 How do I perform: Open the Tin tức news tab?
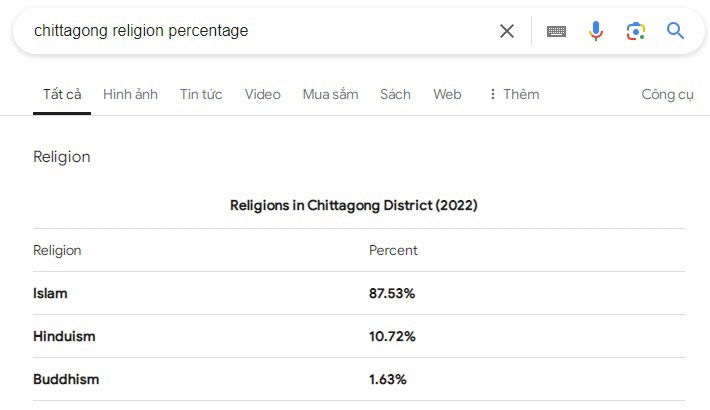(x=201, y=94)
